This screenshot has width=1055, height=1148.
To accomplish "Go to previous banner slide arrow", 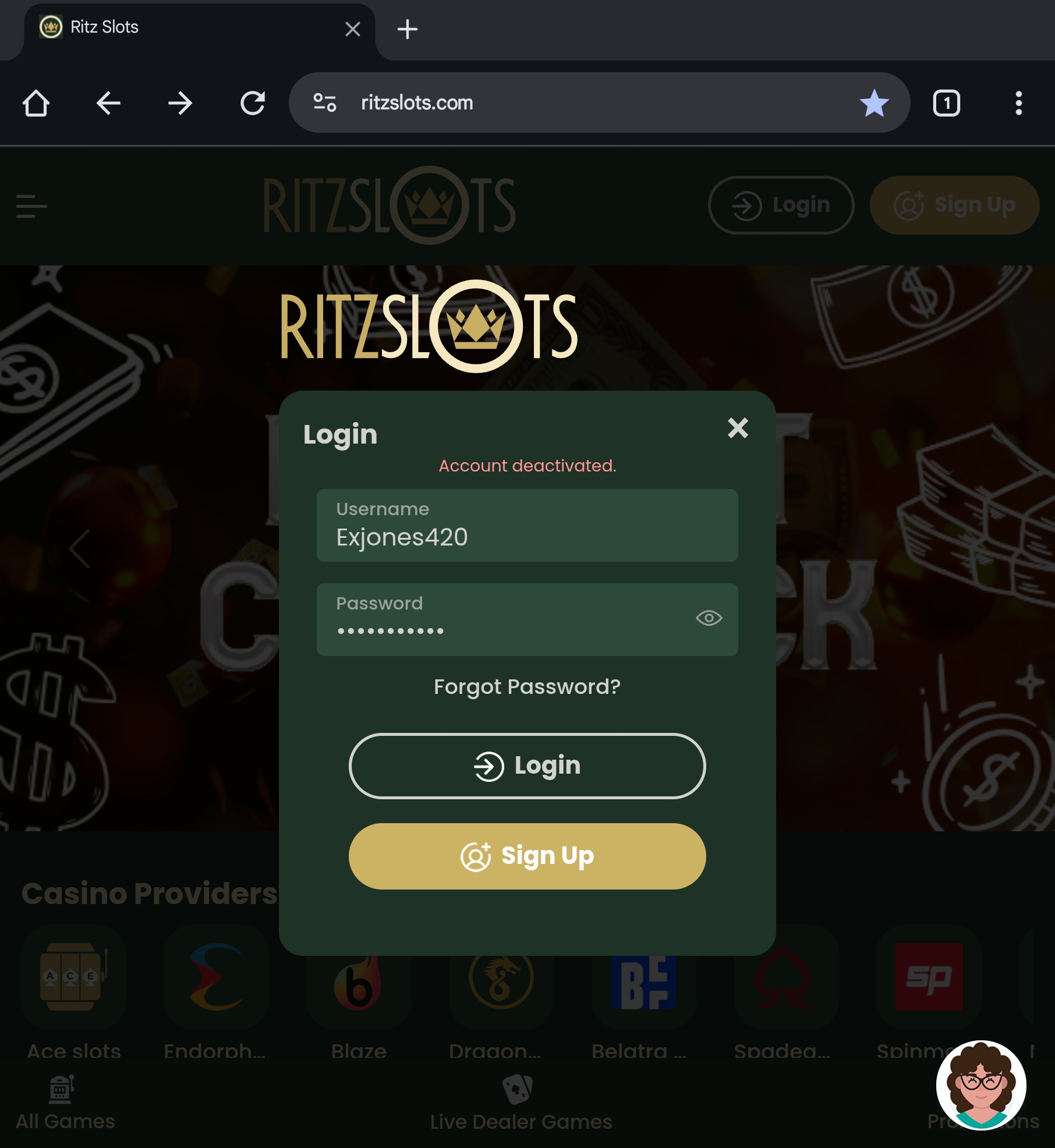I will pos(80,548).
